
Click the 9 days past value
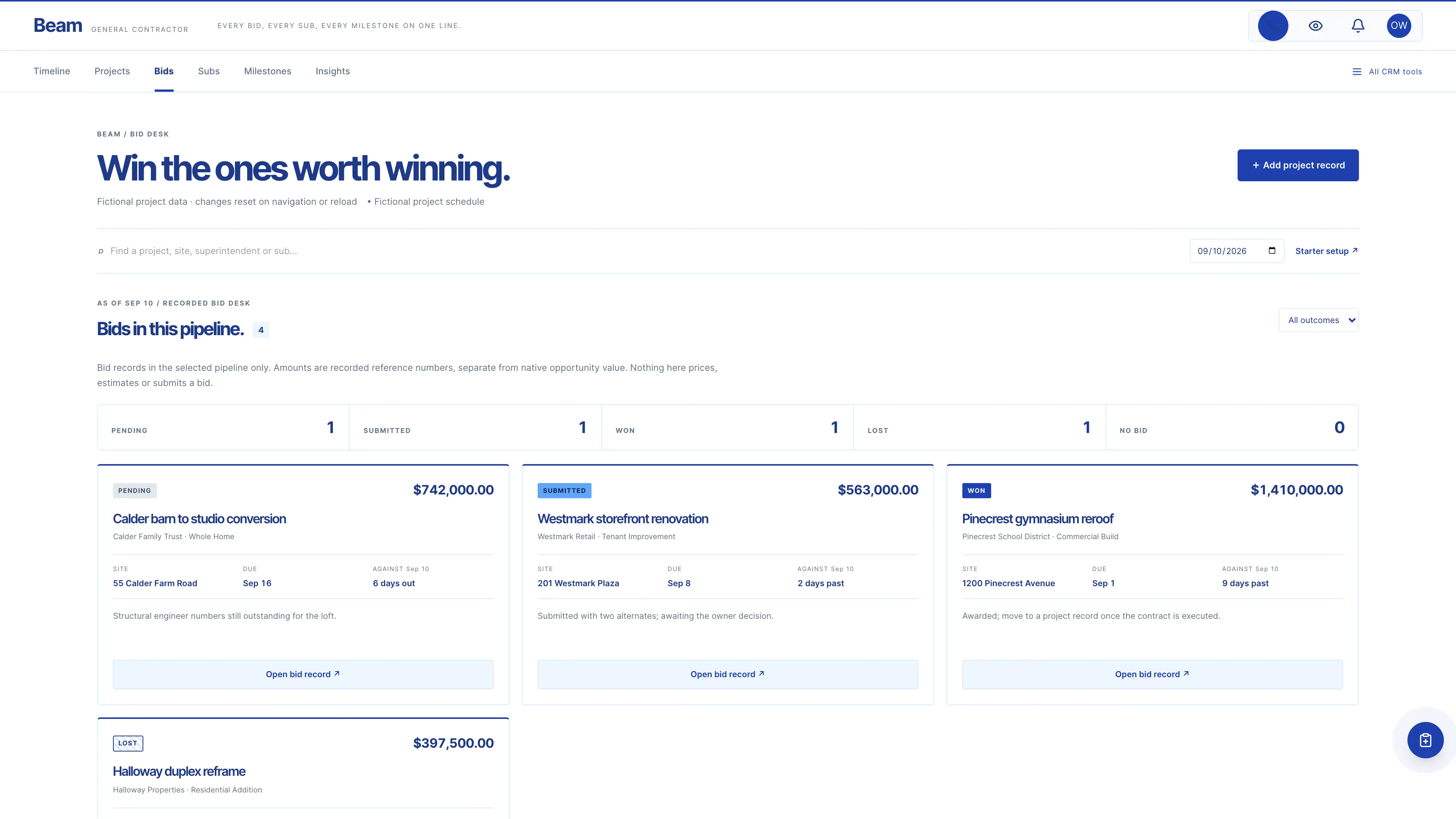(1245, 583)
